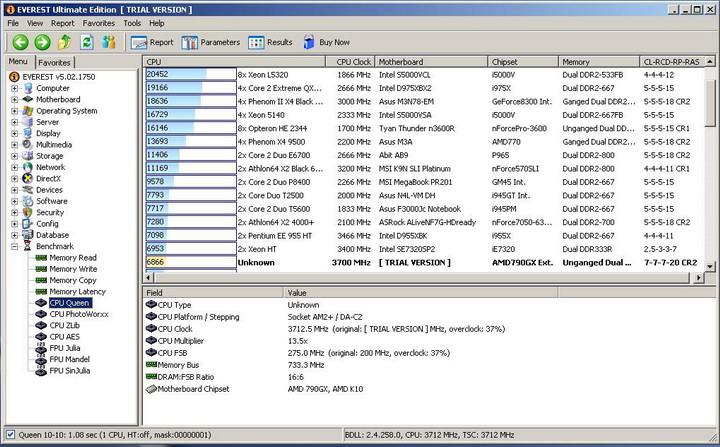Toggle the Queen 10-10 status bar checkbox
The width and height of the screenshot is (720, 447).
click(x=10, y=435)
